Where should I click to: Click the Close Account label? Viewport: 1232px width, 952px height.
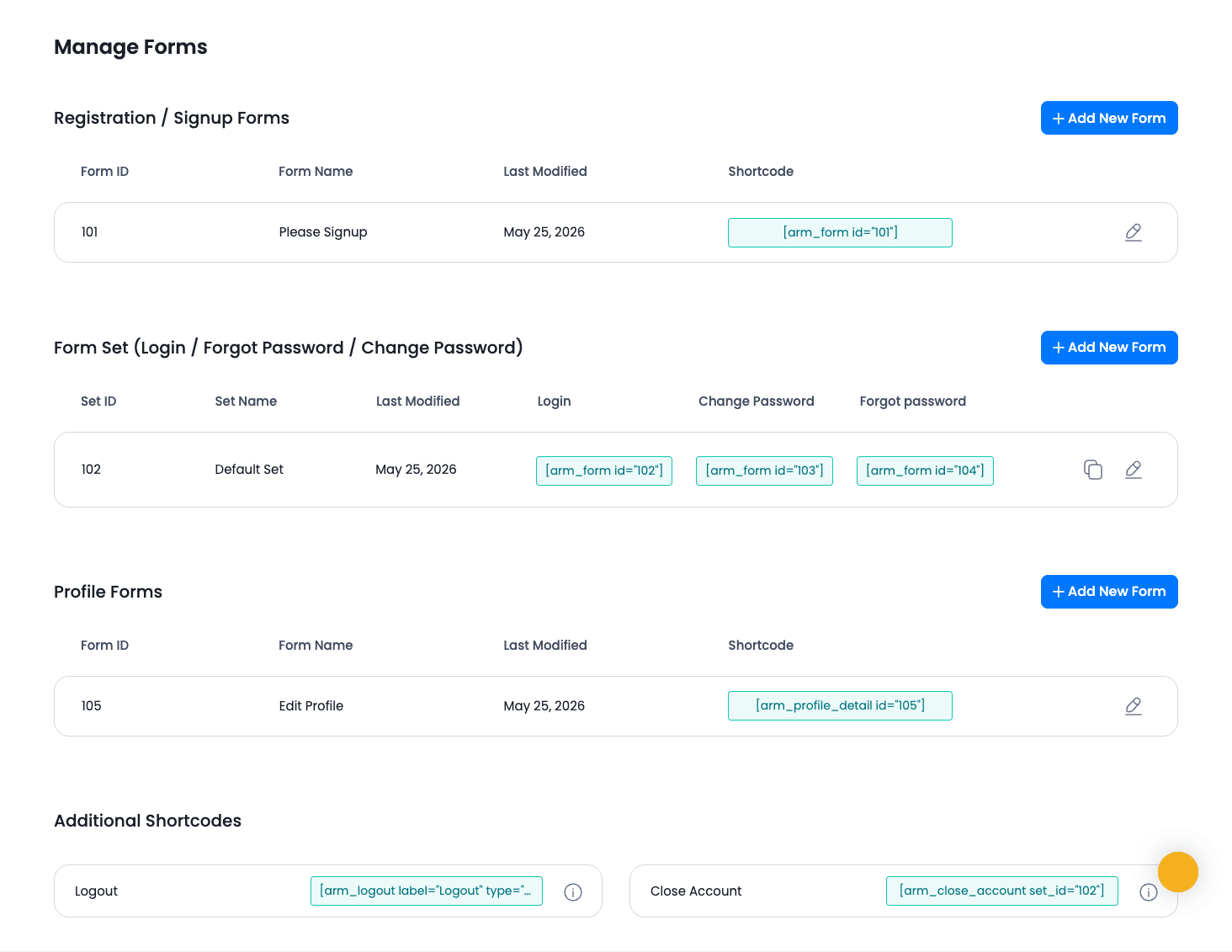tap(696, 891)
